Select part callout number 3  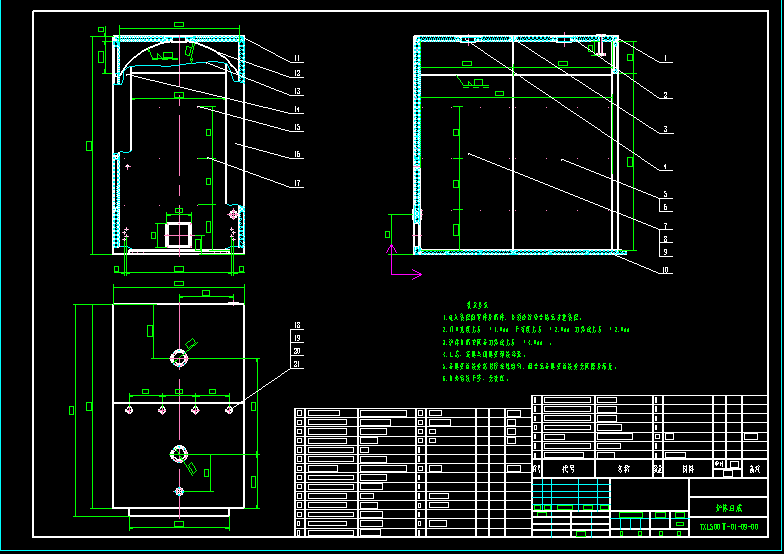click(x=666, y=129)
